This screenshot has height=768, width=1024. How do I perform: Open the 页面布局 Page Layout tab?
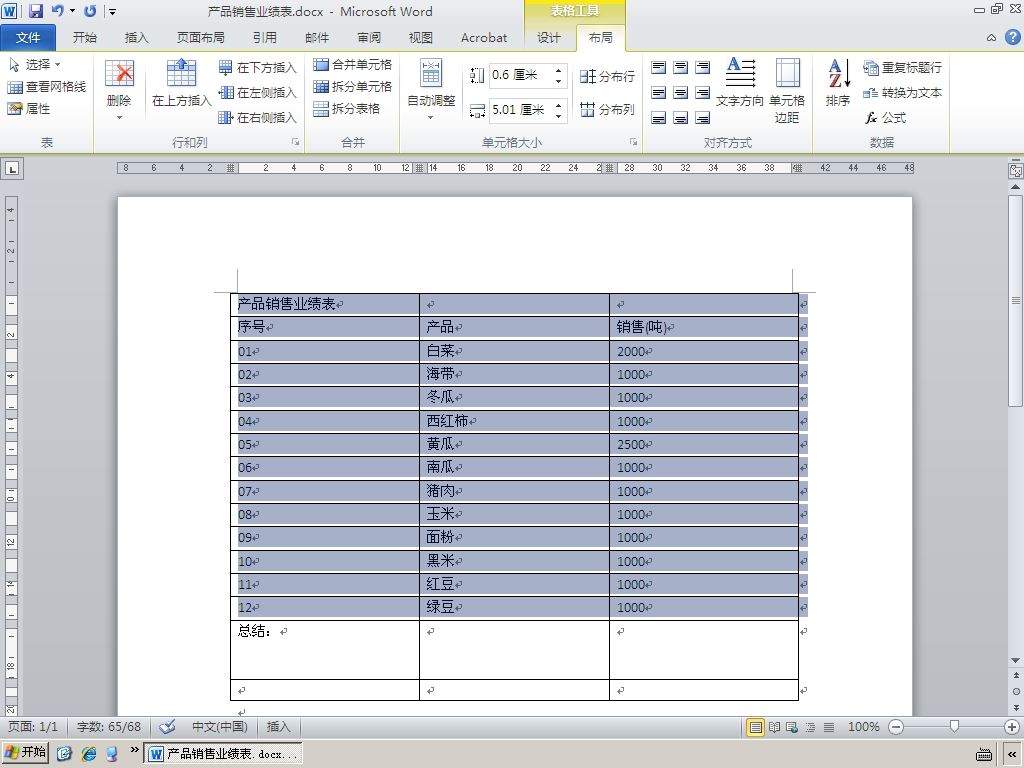tap(200, 38)
